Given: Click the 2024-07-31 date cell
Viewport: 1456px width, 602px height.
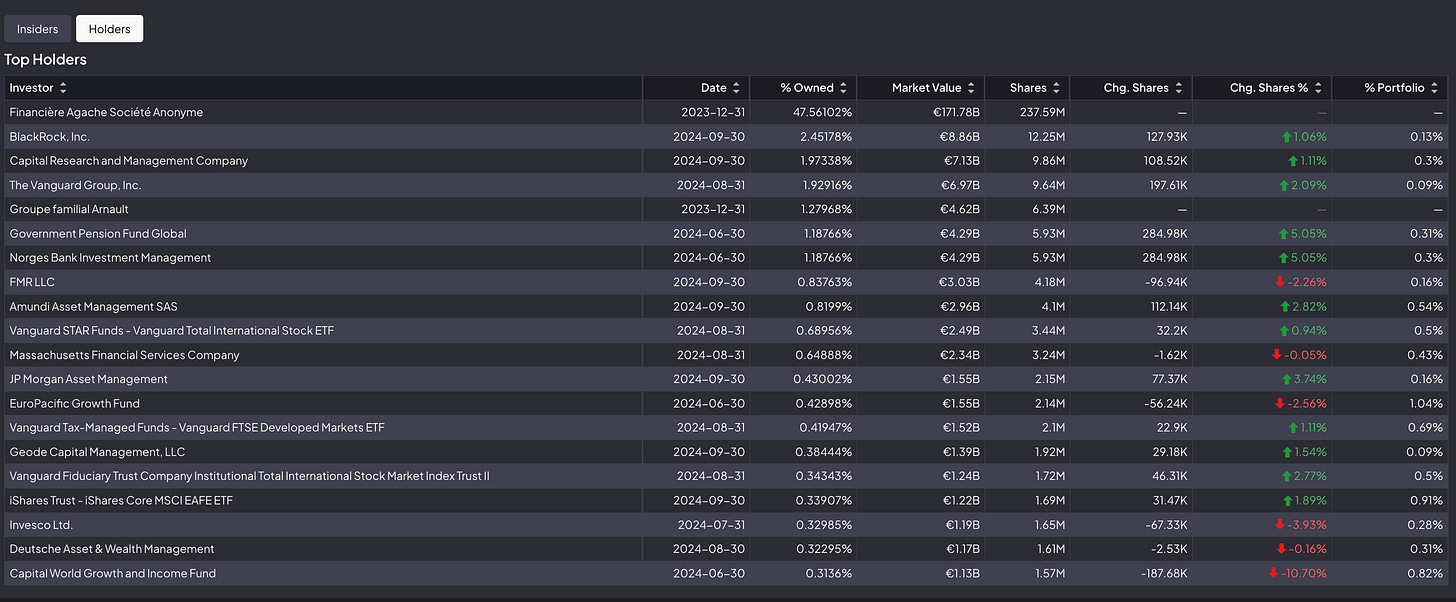Looking at the screenshot, I should 709,525.
